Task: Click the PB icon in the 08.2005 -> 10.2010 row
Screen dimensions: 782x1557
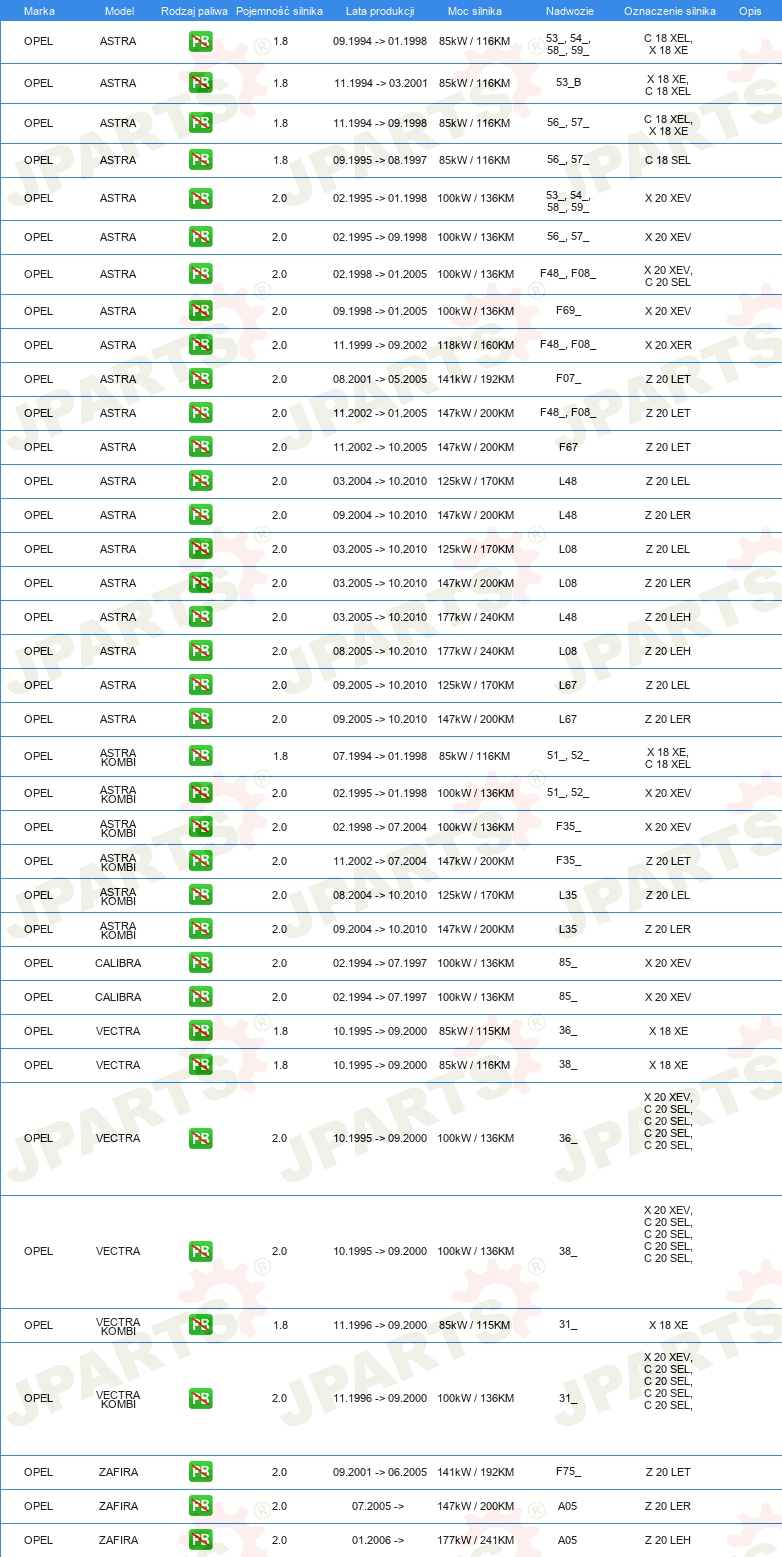Action: point(200,651)
